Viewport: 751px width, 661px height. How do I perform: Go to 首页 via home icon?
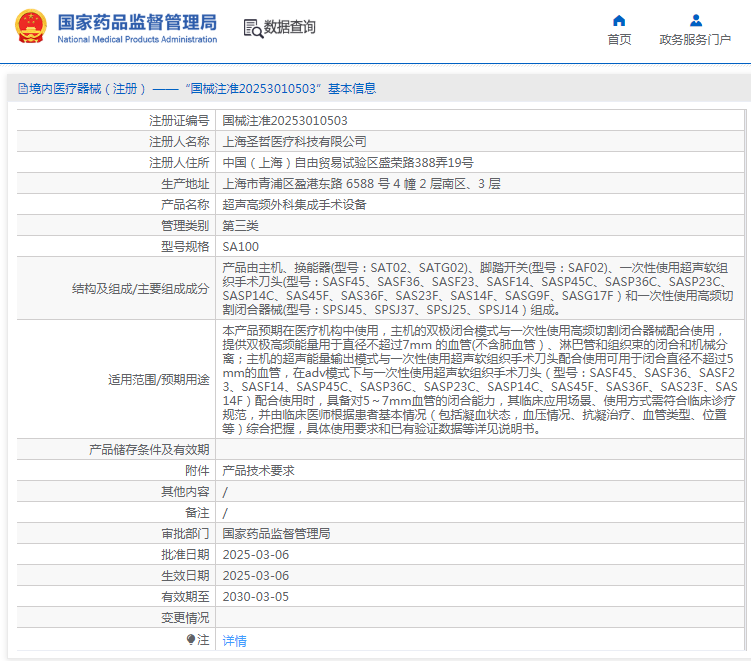pyautogui.click(x=619, y=21)
